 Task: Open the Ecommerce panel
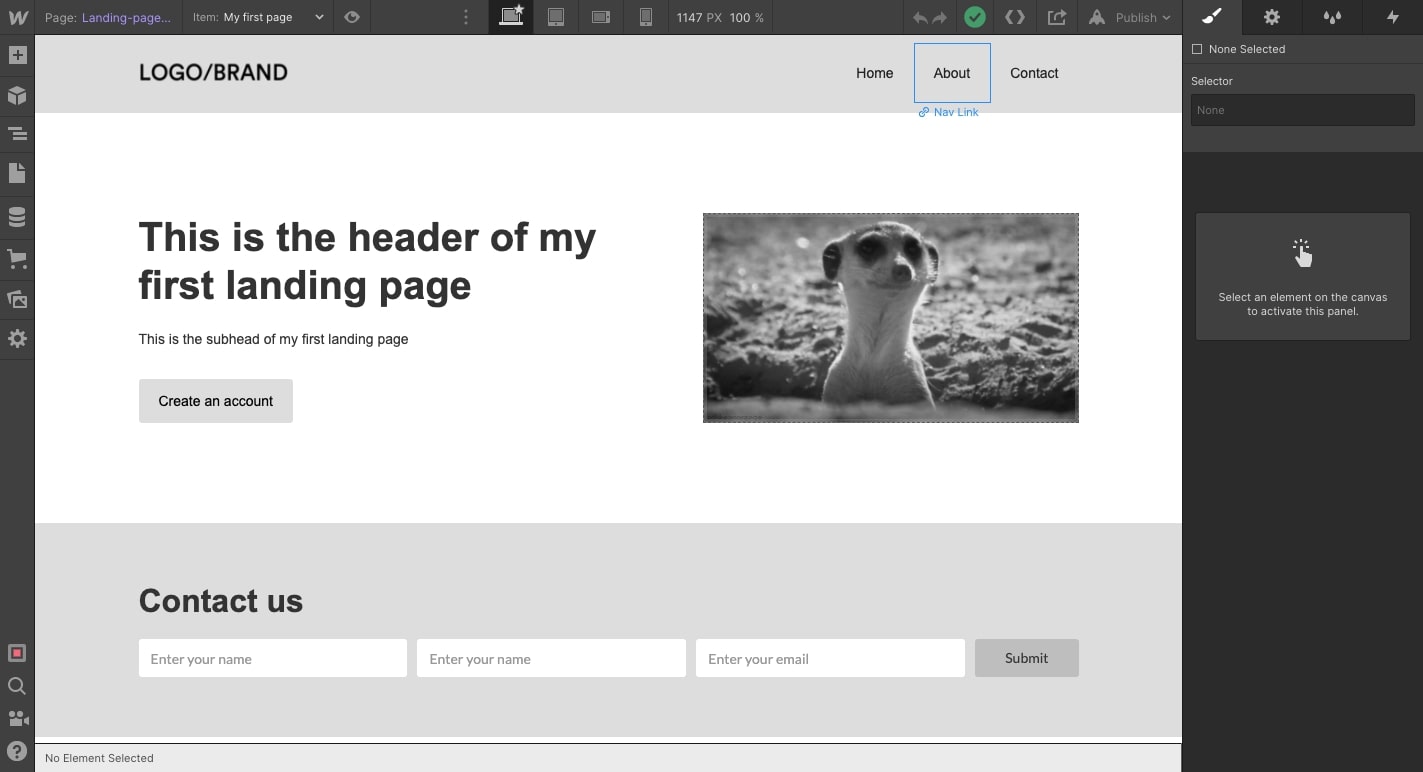[x=16, y=258]
